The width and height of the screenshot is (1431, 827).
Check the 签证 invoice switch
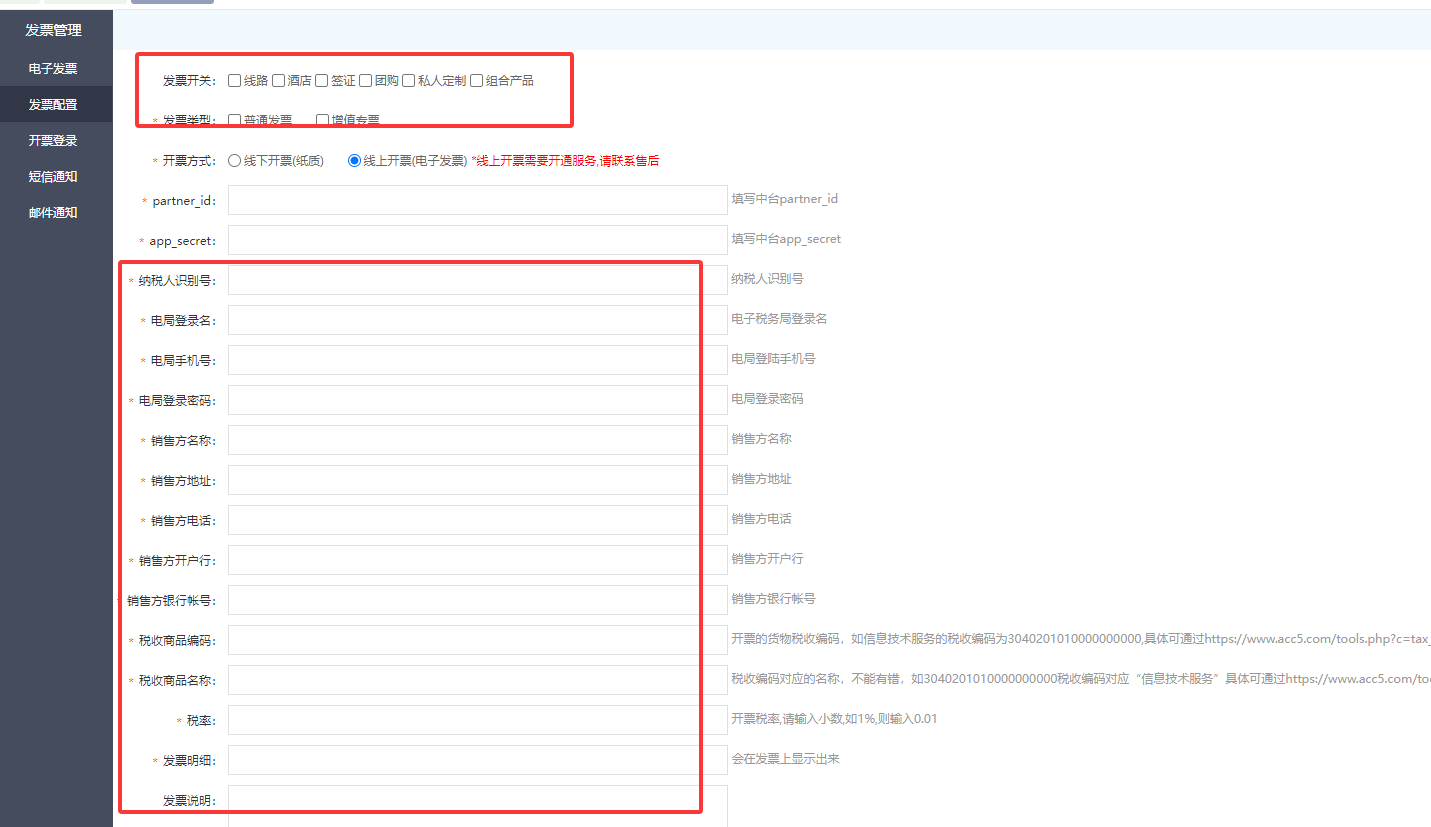322,81
